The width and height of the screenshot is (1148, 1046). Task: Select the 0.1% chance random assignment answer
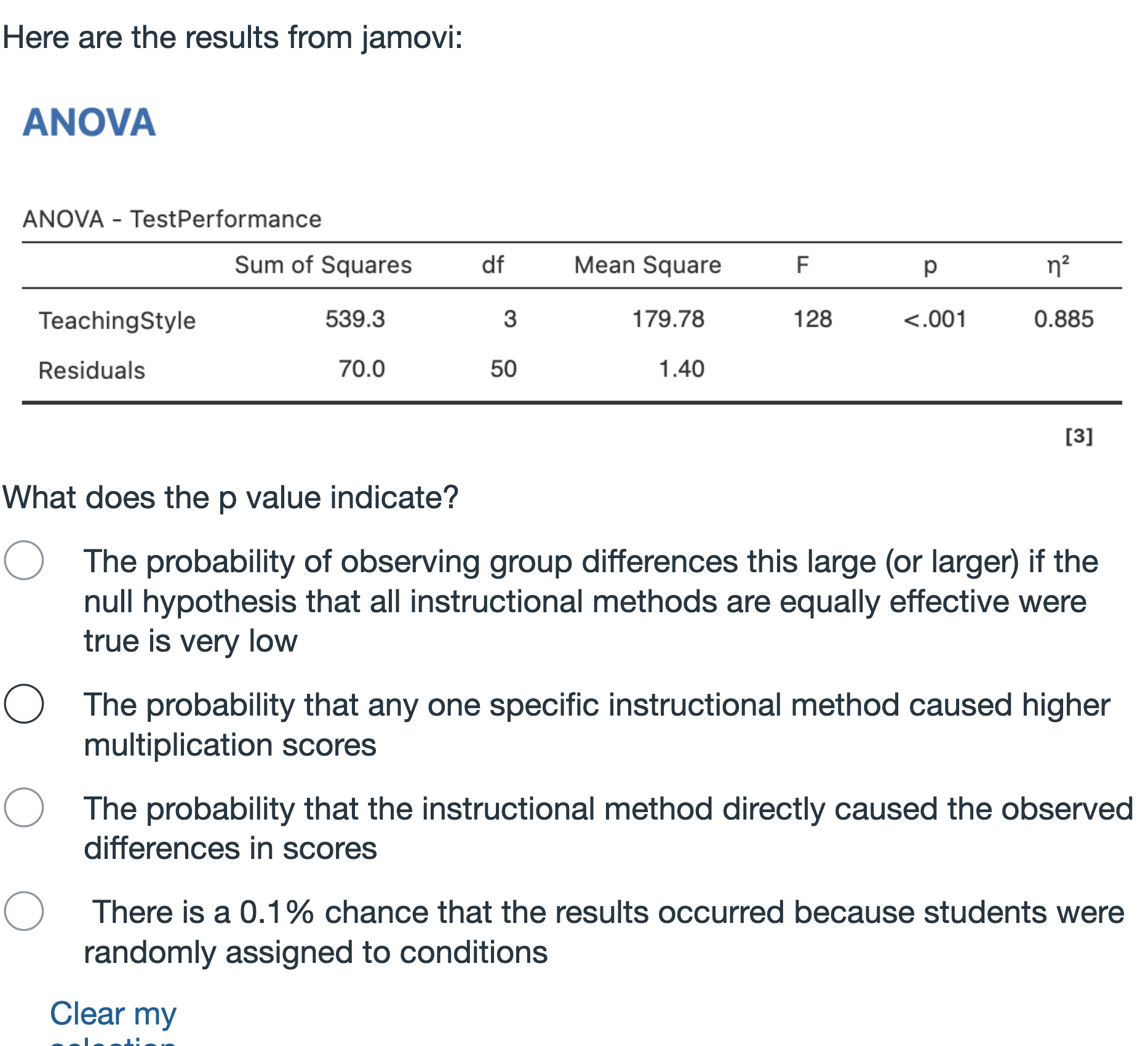click(24, 911)
